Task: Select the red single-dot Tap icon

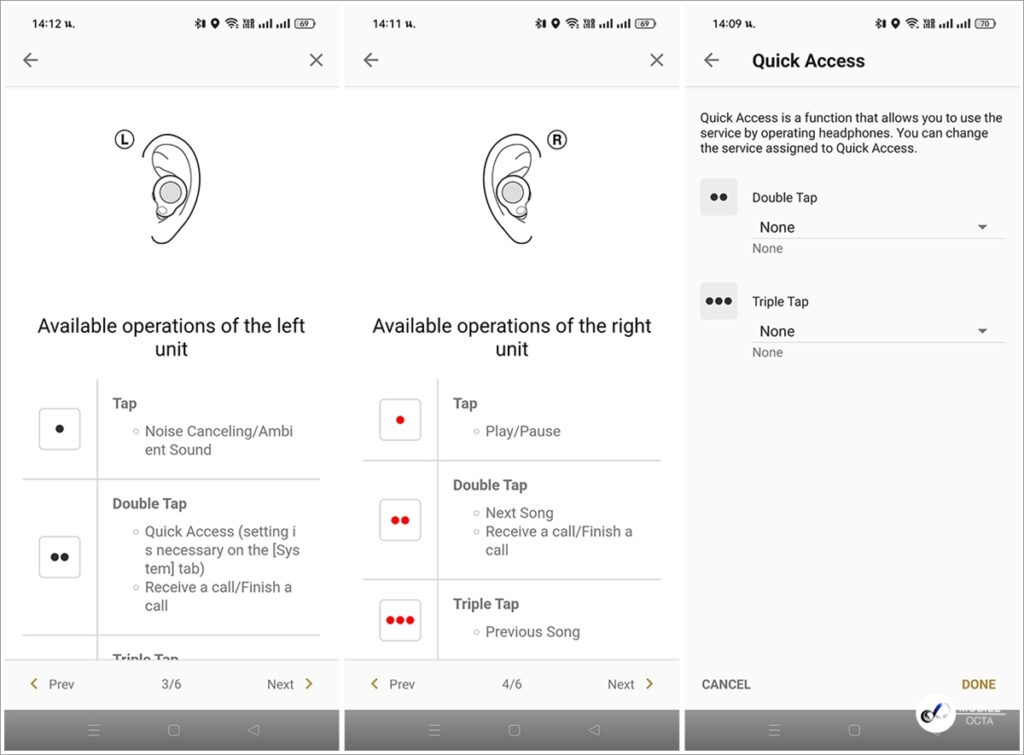Action: [x=400, y=420]
